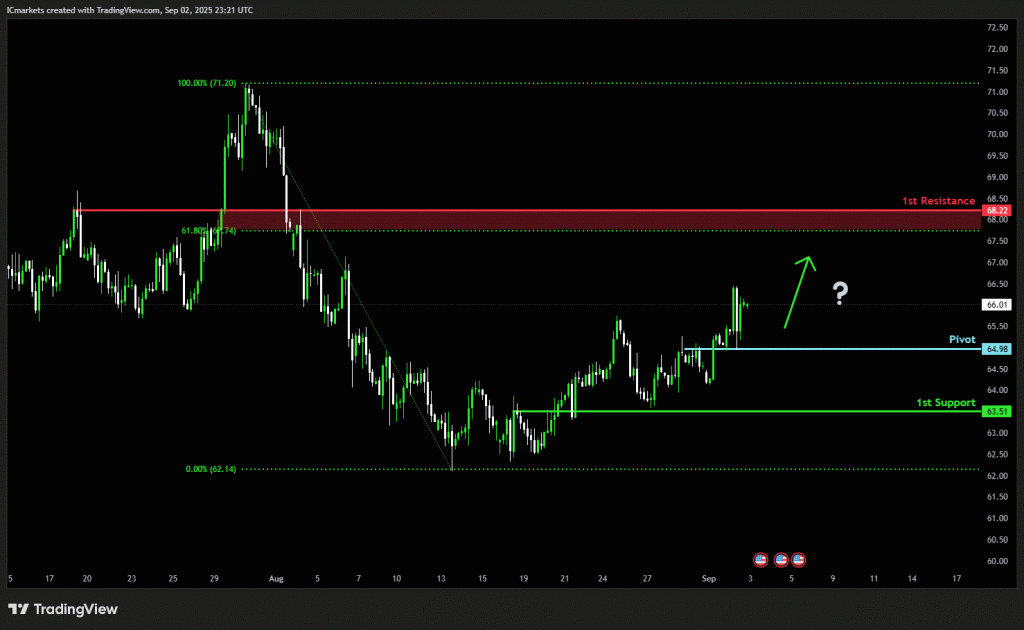The width and height of the screenshot is (1024, 630).
Task: Click the '70.00' price axis value
Action: (x=997, y=134)
